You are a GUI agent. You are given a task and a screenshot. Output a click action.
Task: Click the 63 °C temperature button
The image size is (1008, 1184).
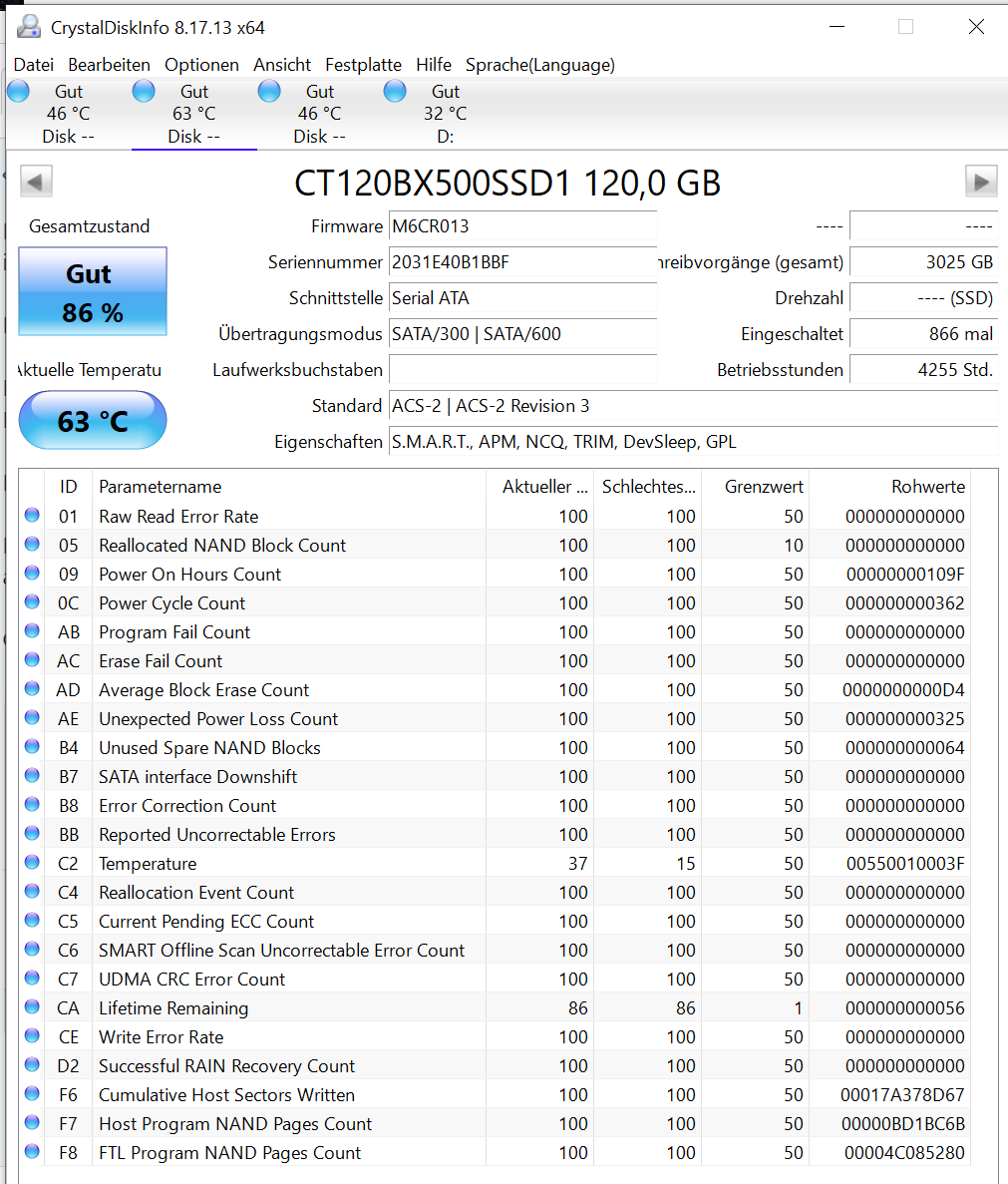tap(92, 421)
